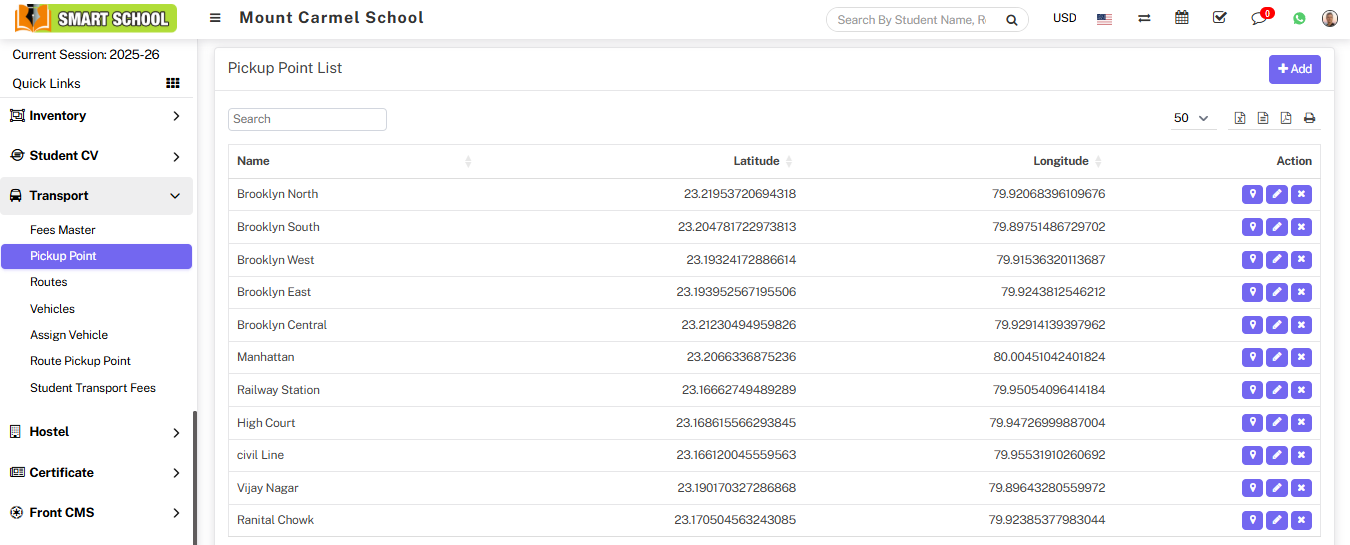Screen dimensions: 1350x545
Task: Open Assign Vehicle menu item
Action: click(x=69, y=335)
